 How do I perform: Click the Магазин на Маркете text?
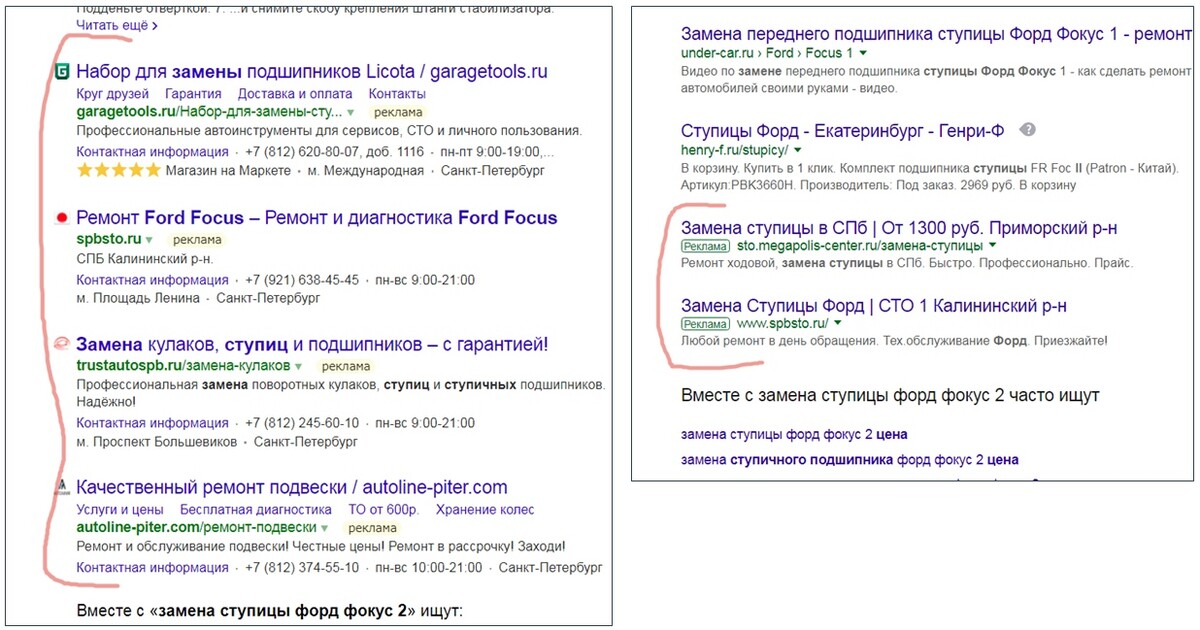229,171
